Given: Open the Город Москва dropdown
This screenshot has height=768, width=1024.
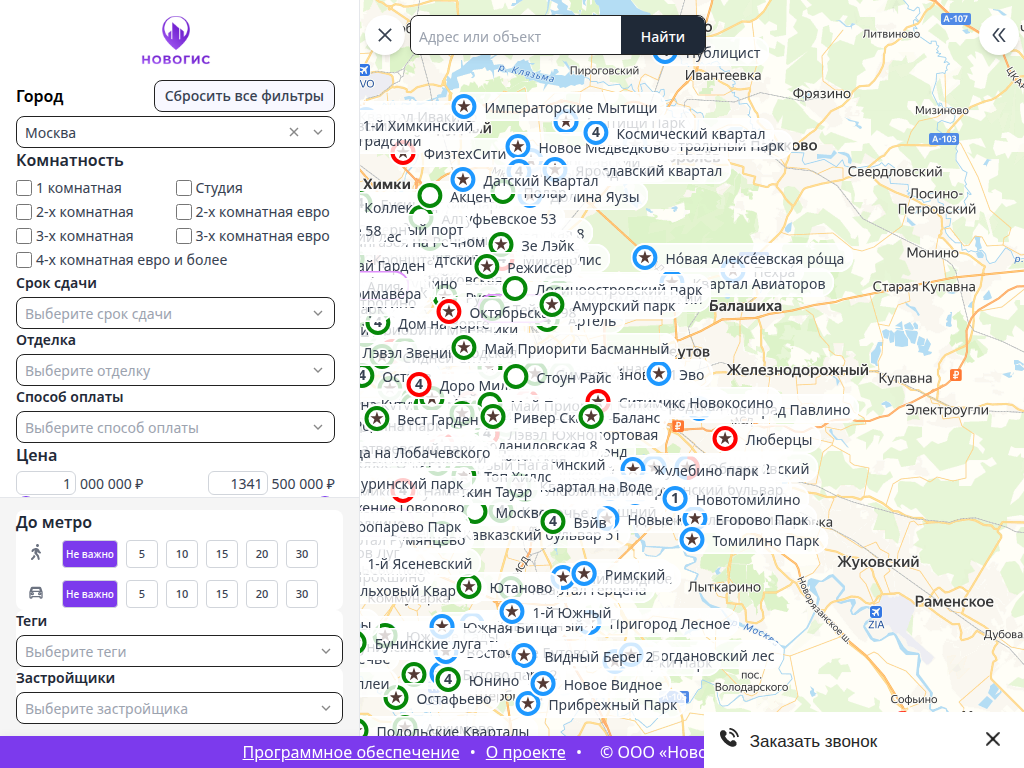Looking at the screenshot, I should point(175,133).
